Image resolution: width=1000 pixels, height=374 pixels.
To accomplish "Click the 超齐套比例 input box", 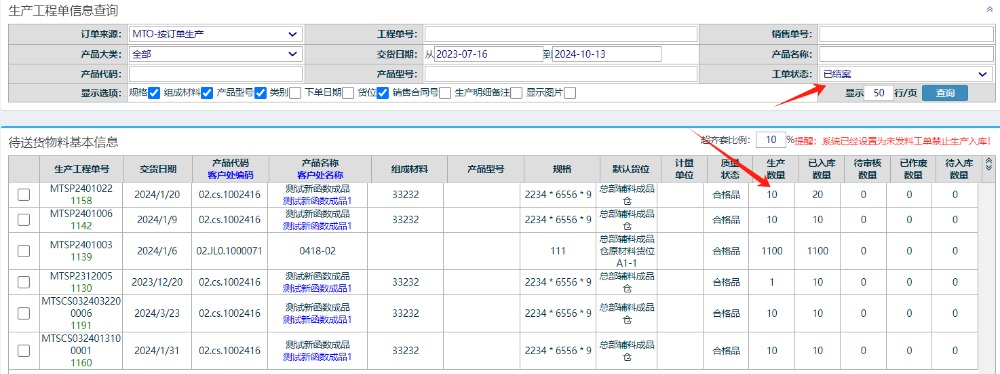I will tap(770, 140).
